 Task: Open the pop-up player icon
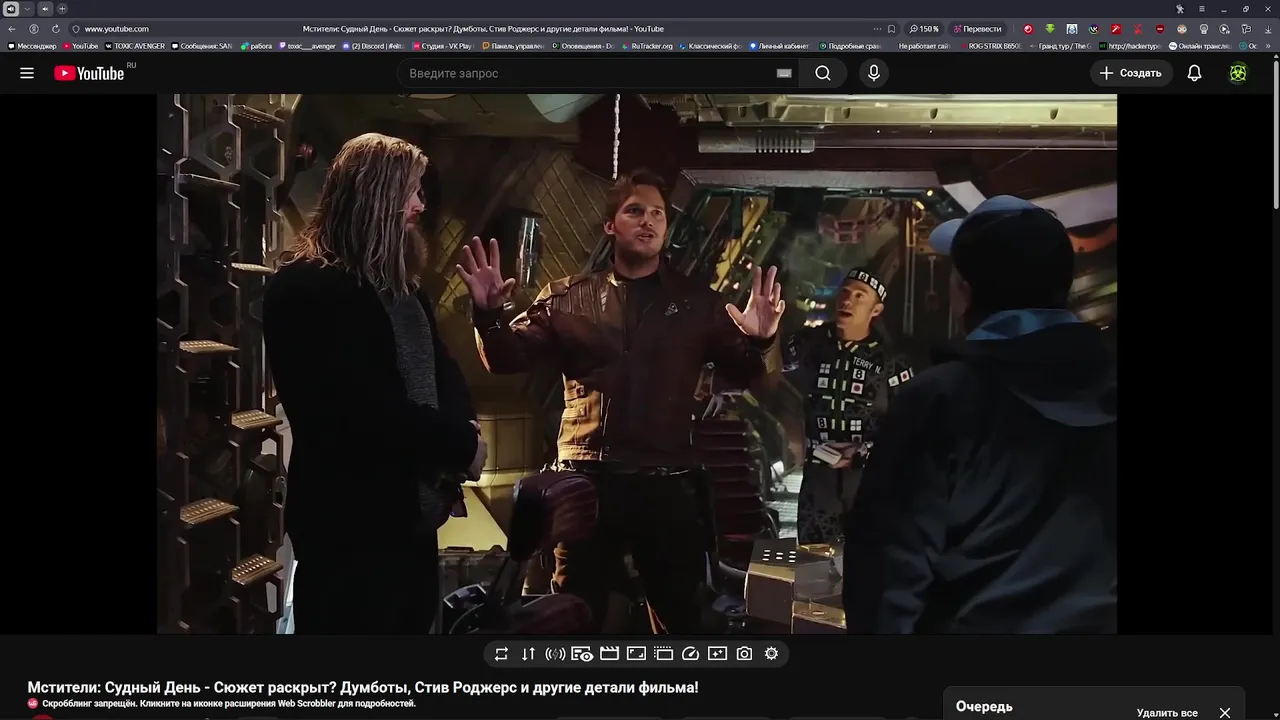click(x=663, y=654)
